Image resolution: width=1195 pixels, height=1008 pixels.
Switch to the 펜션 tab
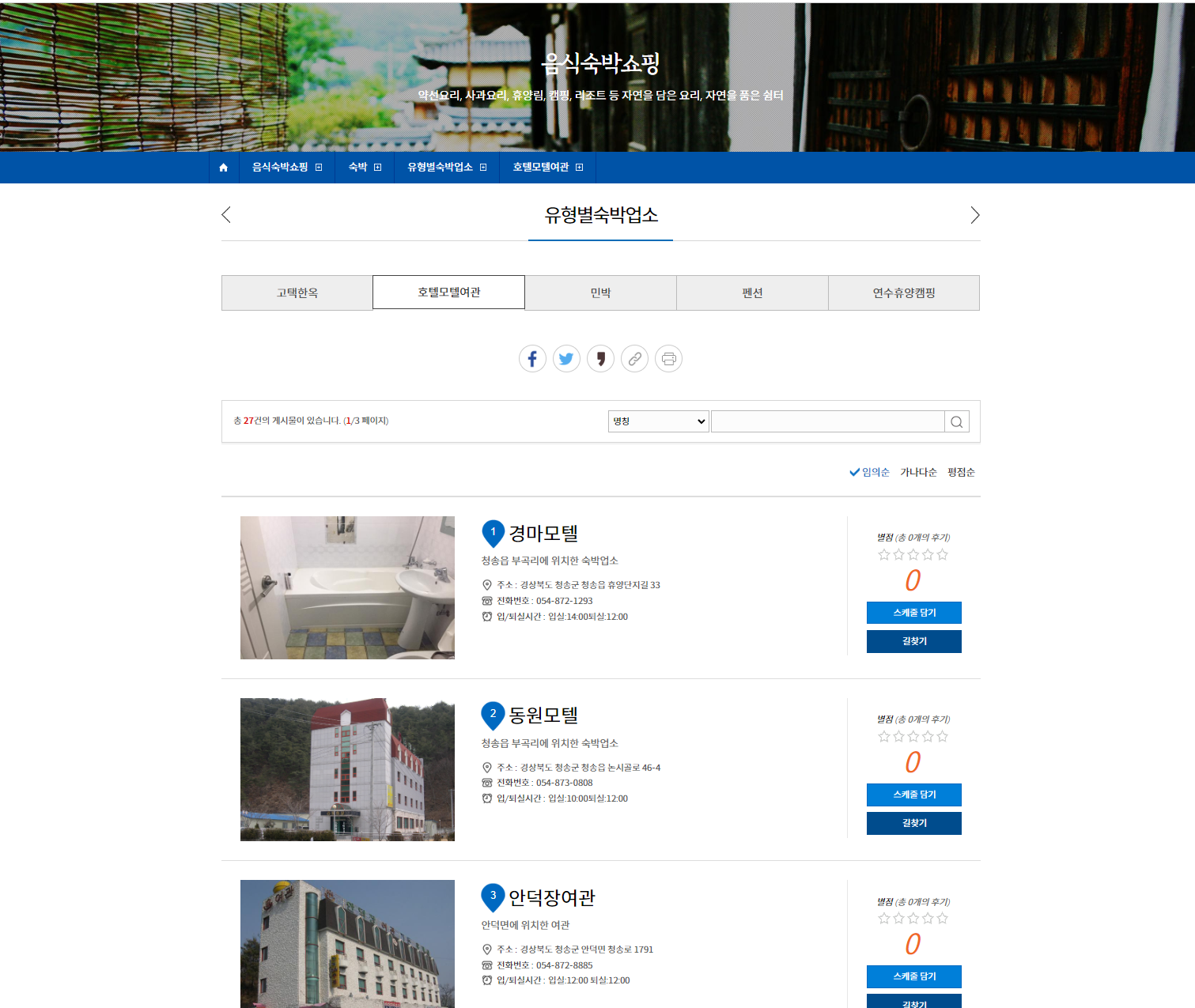pos(752,293)
